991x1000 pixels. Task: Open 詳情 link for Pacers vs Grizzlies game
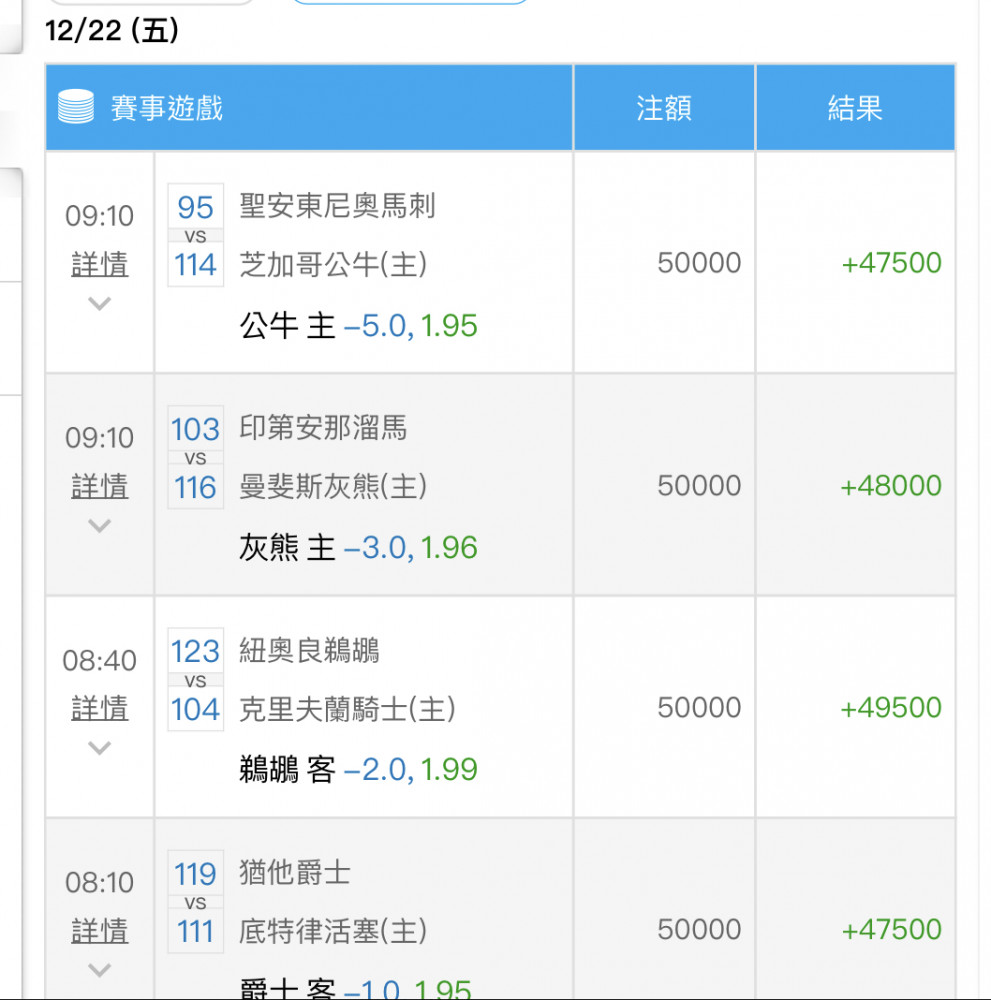click(x=99, y=487)
